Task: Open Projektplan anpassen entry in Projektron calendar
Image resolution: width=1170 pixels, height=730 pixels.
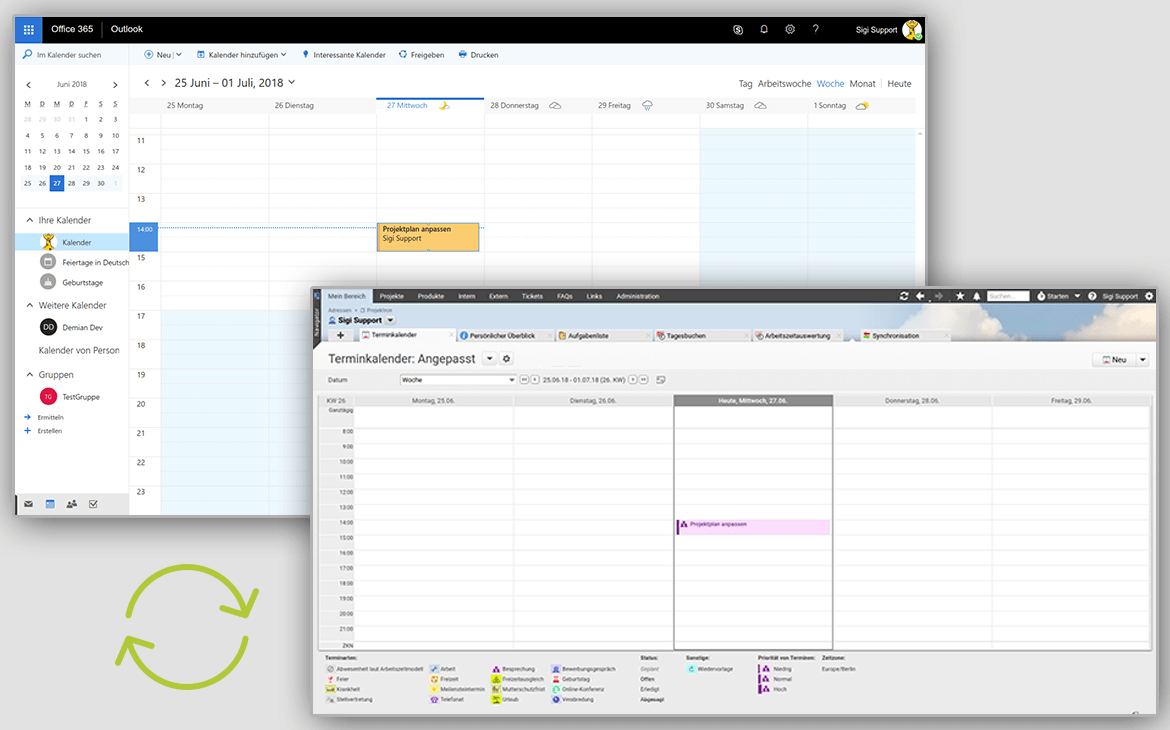Action: [x=753, y=527]
